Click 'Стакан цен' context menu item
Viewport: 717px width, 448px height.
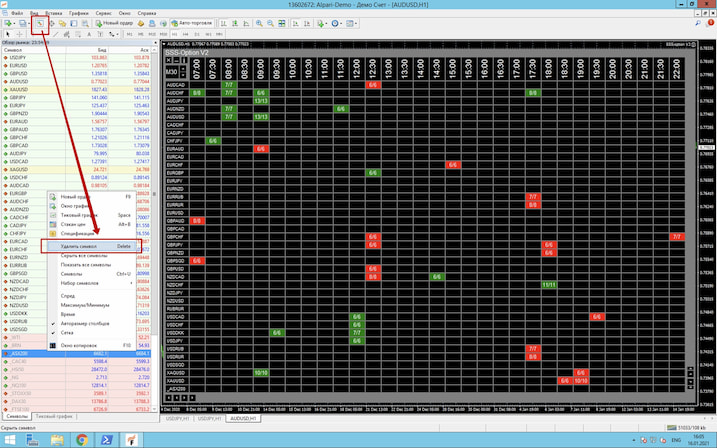(x=76, y=224)
